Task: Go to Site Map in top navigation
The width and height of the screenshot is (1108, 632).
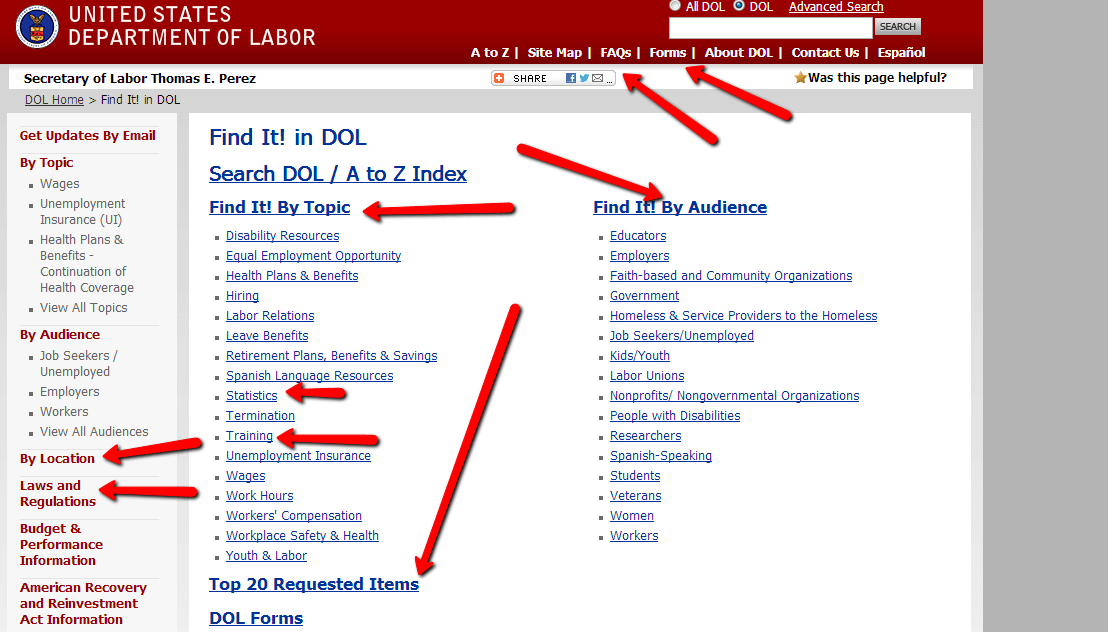Action: [554, 53]
